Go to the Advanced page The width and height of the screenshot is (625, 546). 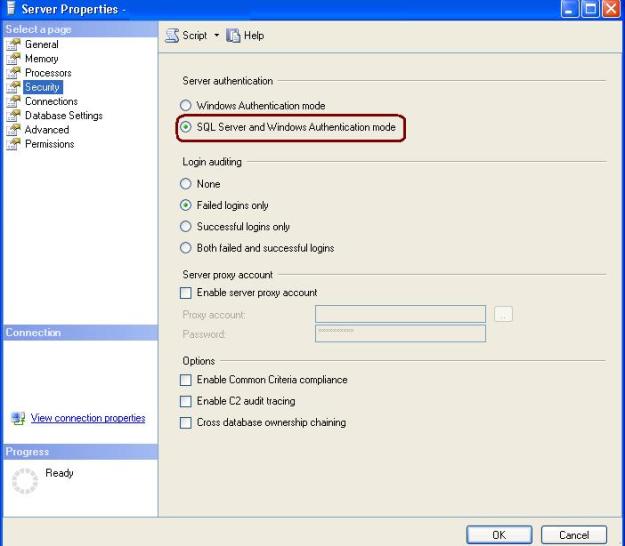pyautogui.click(x=47, y=130)
